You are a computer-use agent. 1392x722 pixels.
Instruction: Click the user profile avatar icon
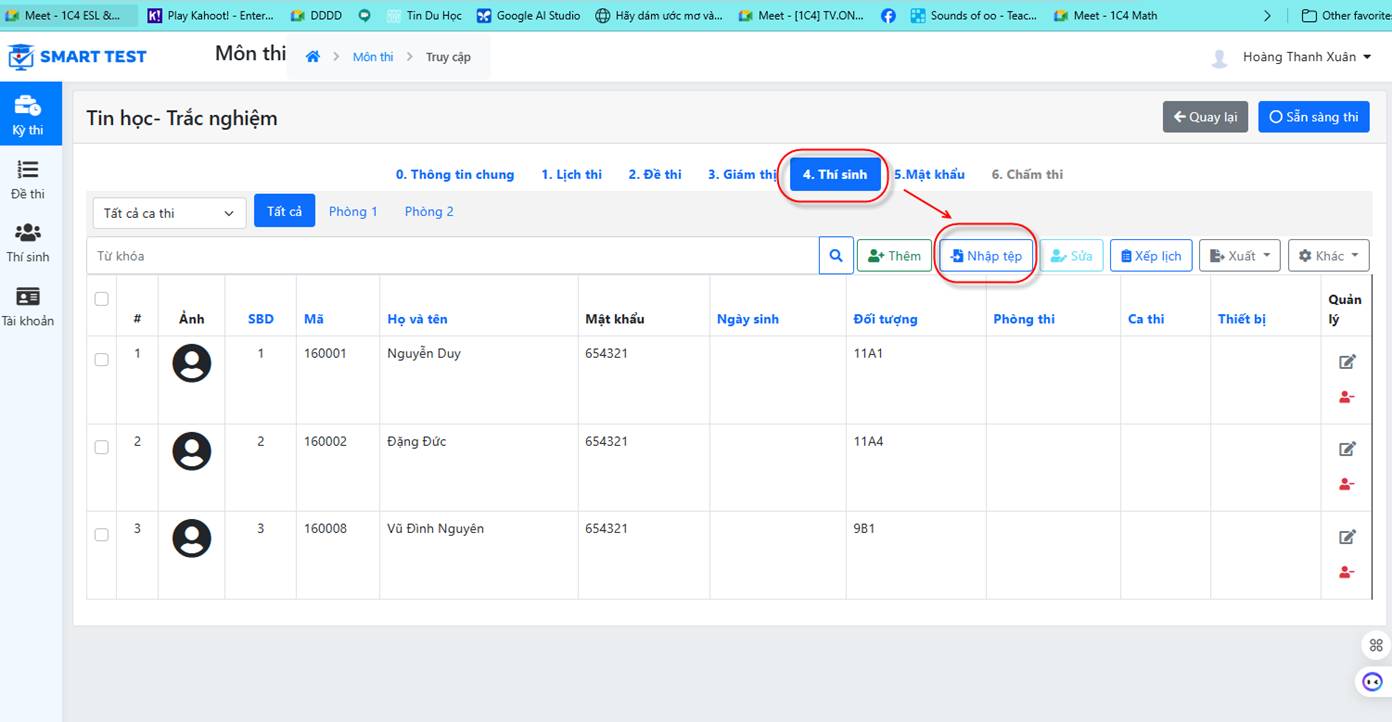tap(1219, 58)
